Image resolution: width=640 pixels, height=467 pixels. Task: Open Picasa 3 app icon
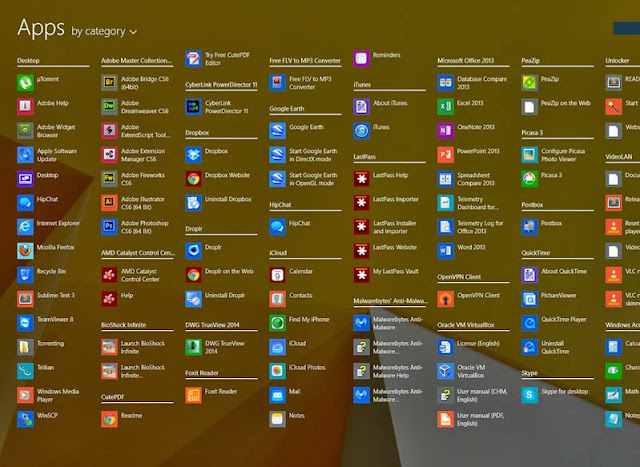(530, 179)
